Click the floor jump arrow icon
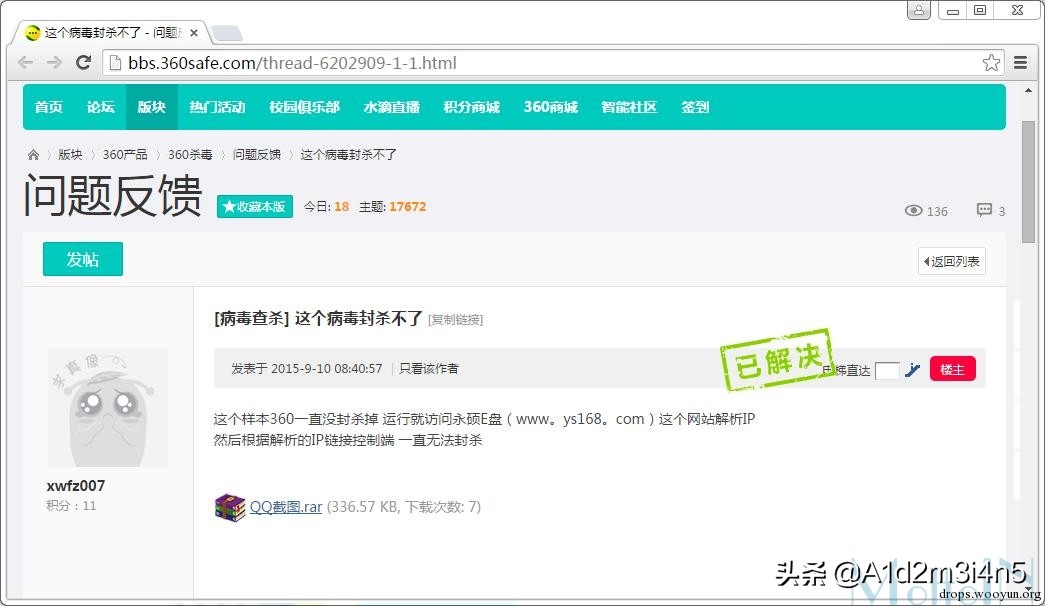This screenshot has height=606, width=1045. point(912,370)
